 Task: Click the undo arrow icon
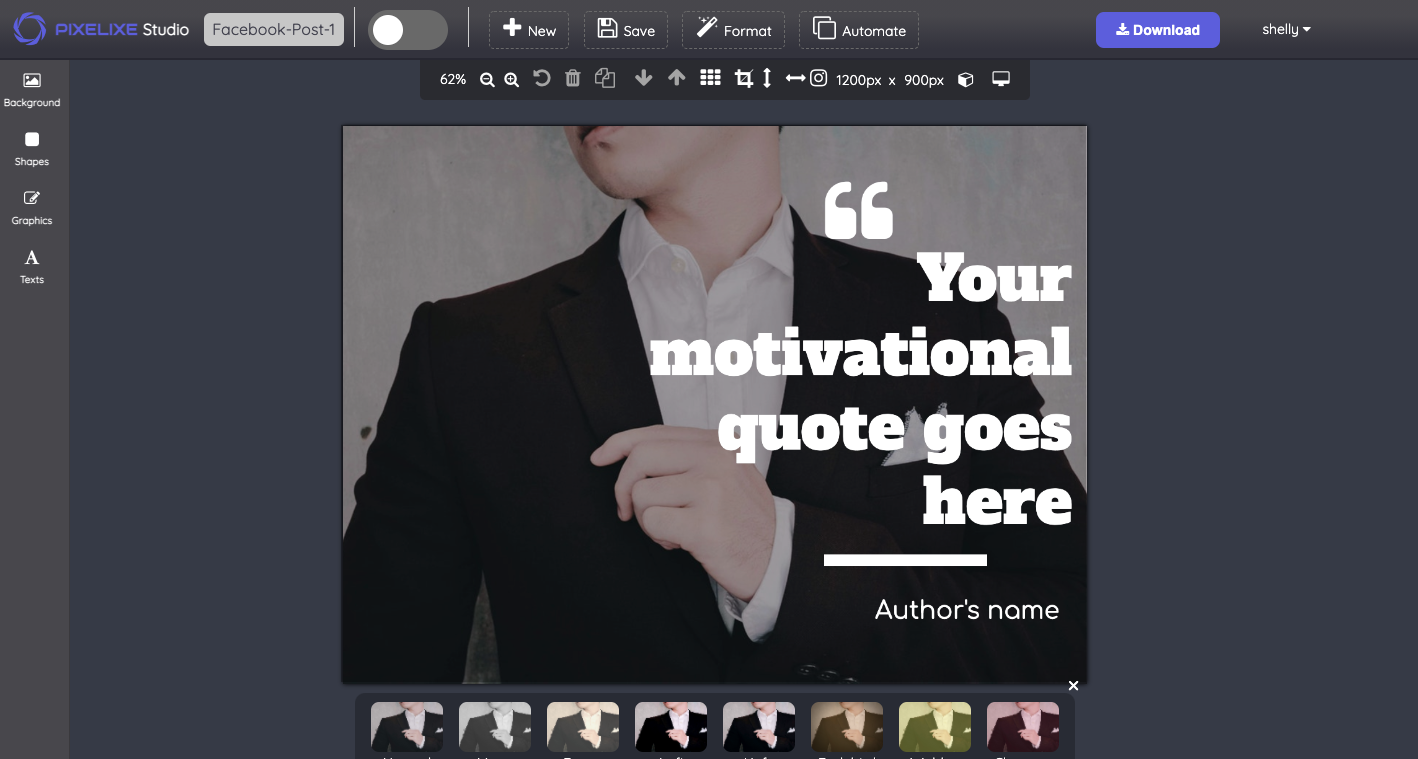(x=542, y=78)
